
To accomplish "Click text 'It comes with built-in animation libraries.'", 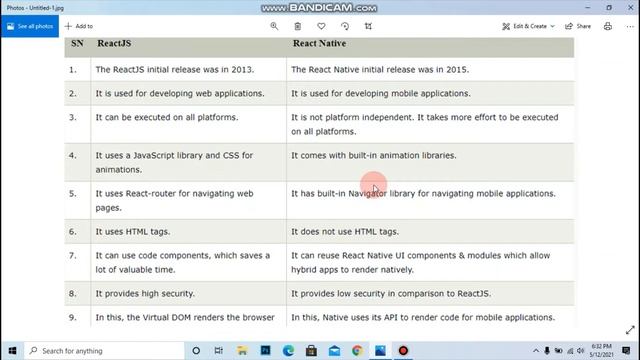I will [374, 156].
